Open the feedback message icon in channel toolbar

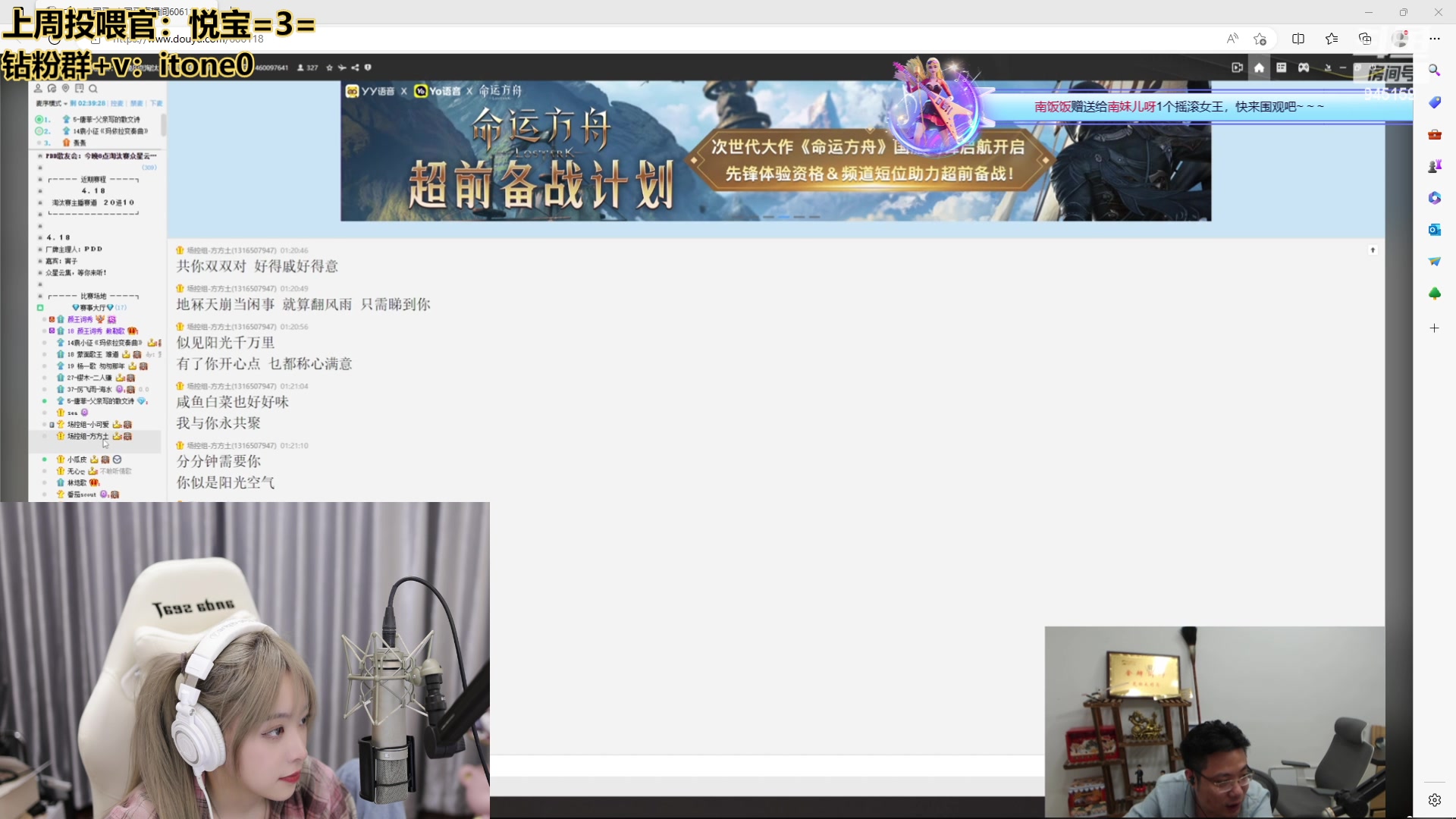tap(79, 89)
